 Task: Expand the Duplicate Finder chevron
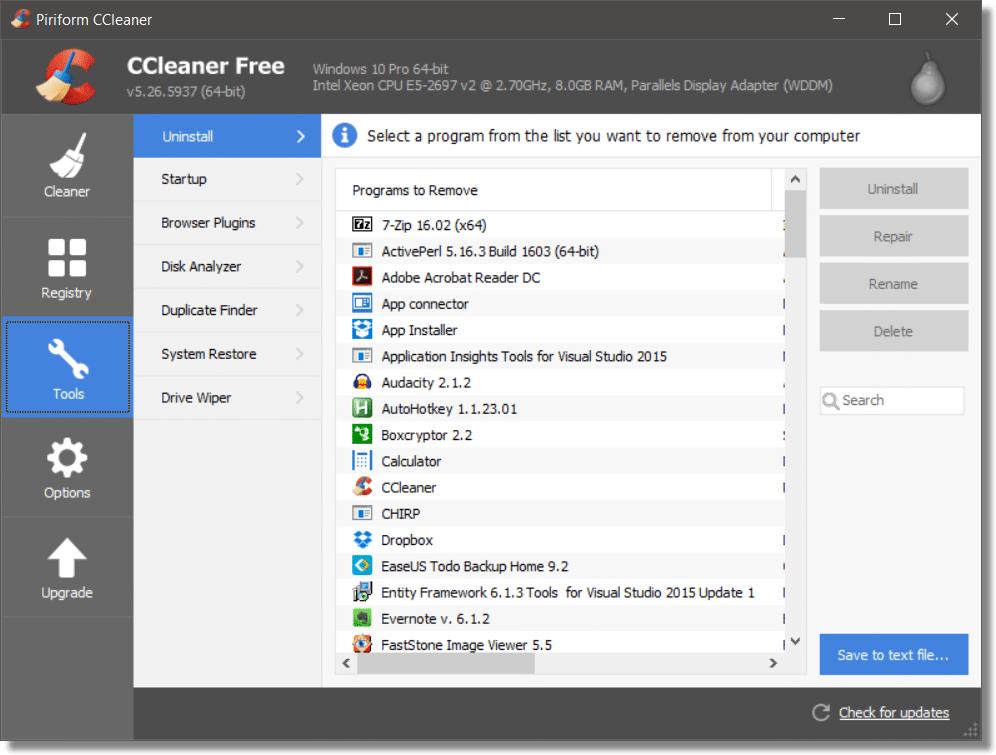[x=300, y=310]
